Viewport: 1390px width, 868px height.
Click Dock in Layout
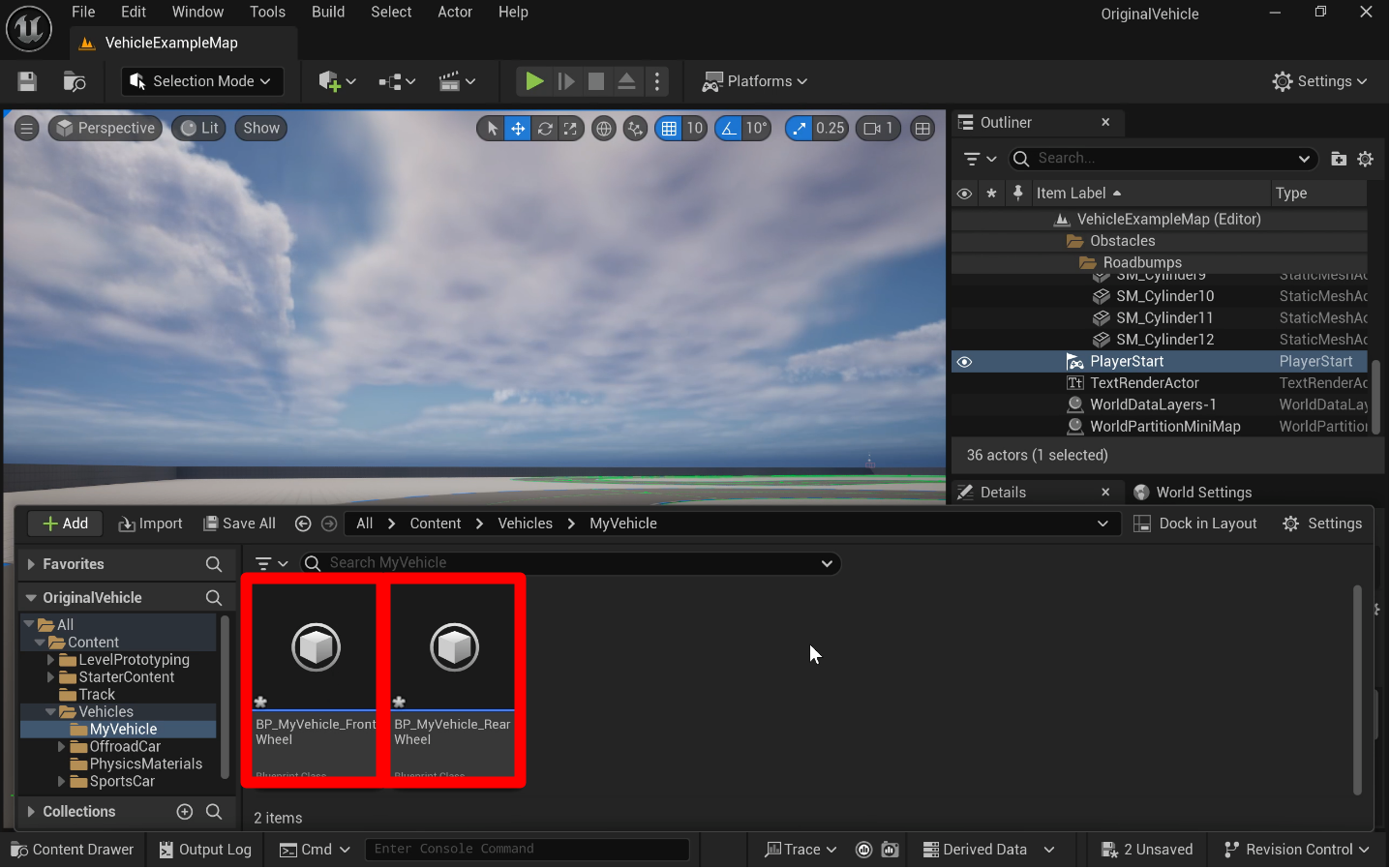1195,524
